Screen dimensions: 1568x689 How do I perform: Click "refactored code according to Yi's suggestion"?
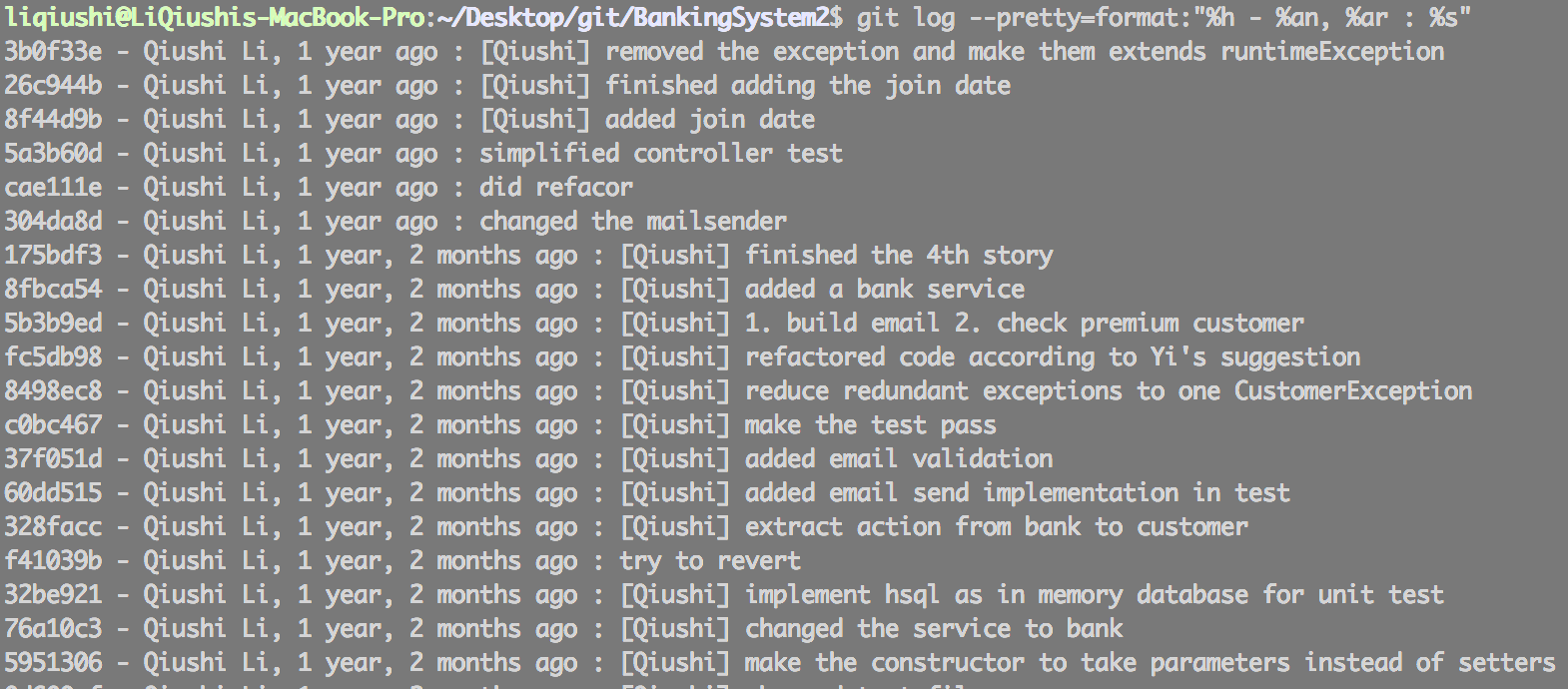tap(1052, 357)
